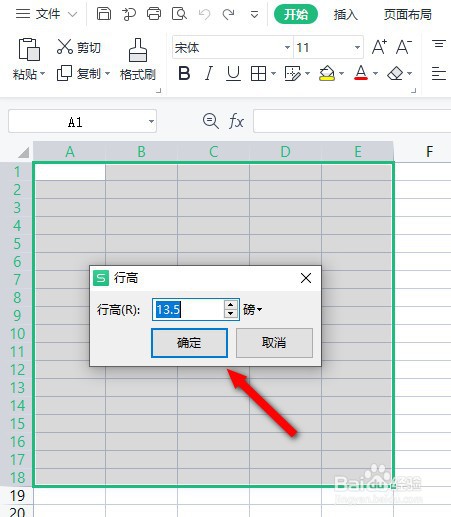Select row 3 header
This screenshot has width=451, height=517.
[x=17, y=208]
